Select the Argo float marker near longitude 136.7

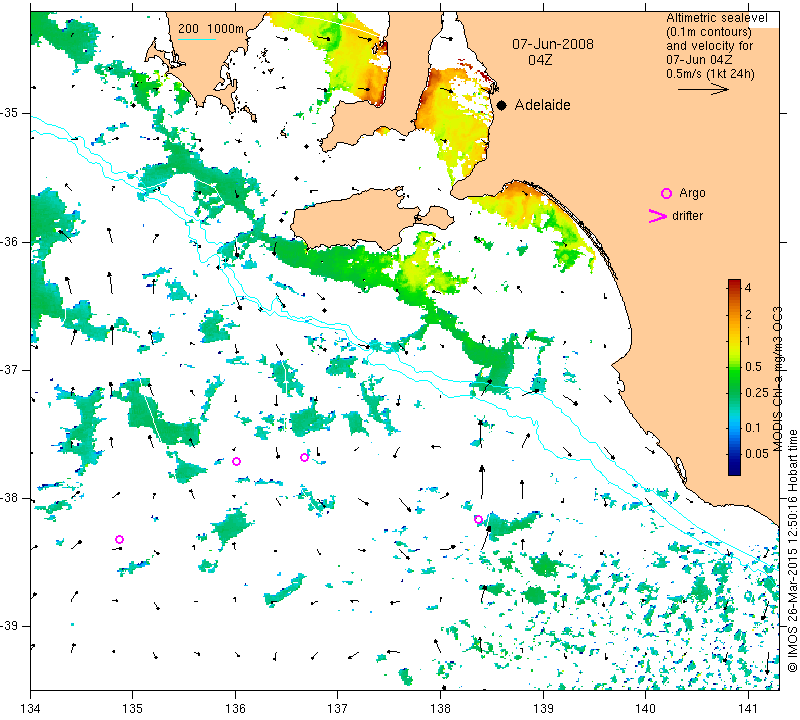(304, 457)
